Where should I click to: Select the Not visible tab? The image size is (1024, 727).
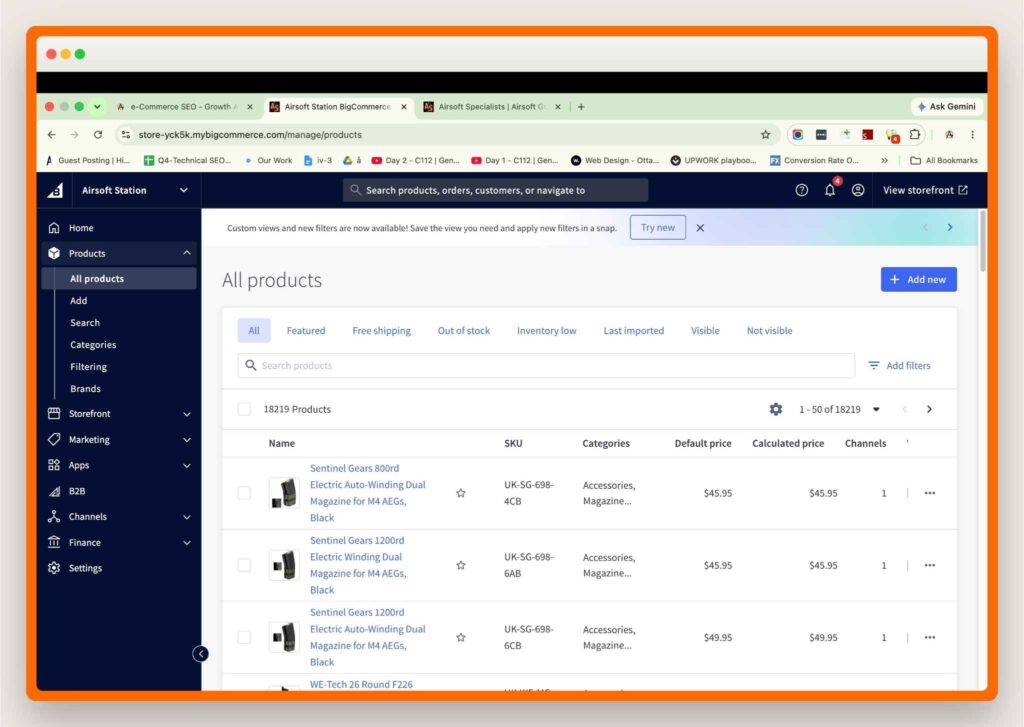pyautogui.click(x=769, y=331)
